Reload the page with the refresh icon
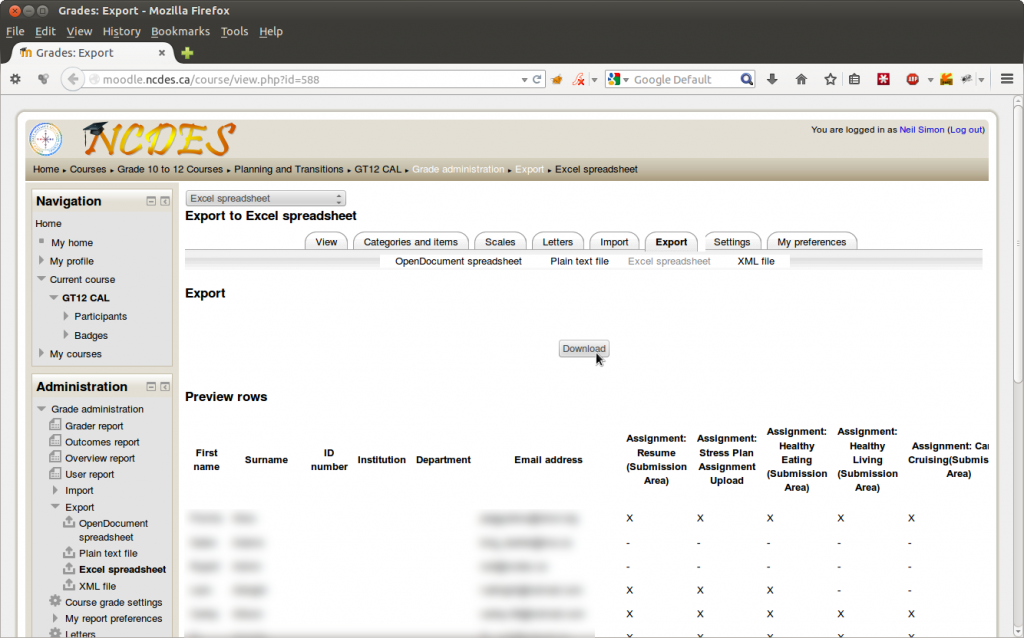The image size is (1024, 638). pyautogui.click(x=537, y=80)
